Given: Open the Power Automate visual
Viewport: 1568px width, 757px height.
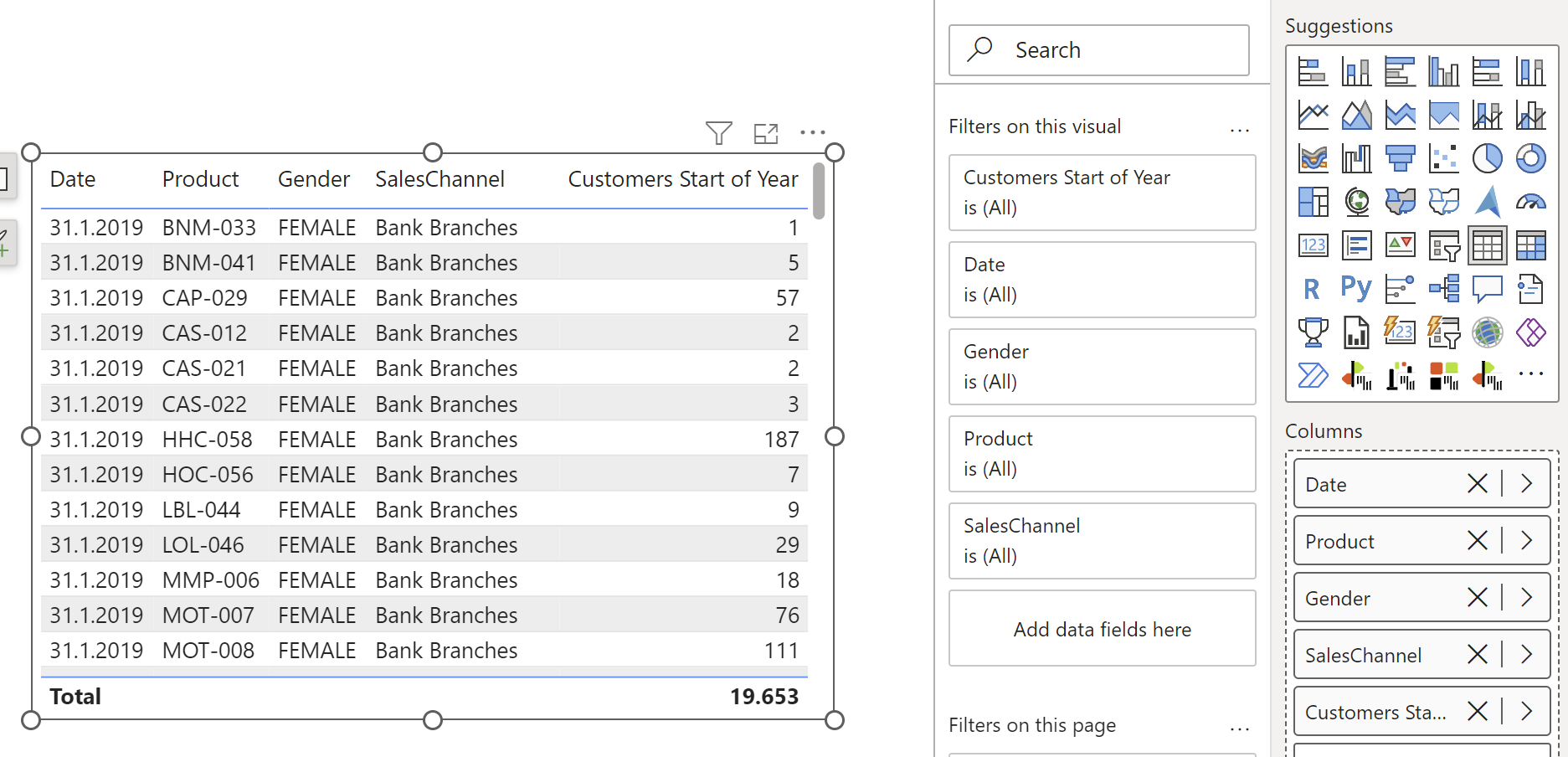Looking at the screenshot, I should [1313, 374].
